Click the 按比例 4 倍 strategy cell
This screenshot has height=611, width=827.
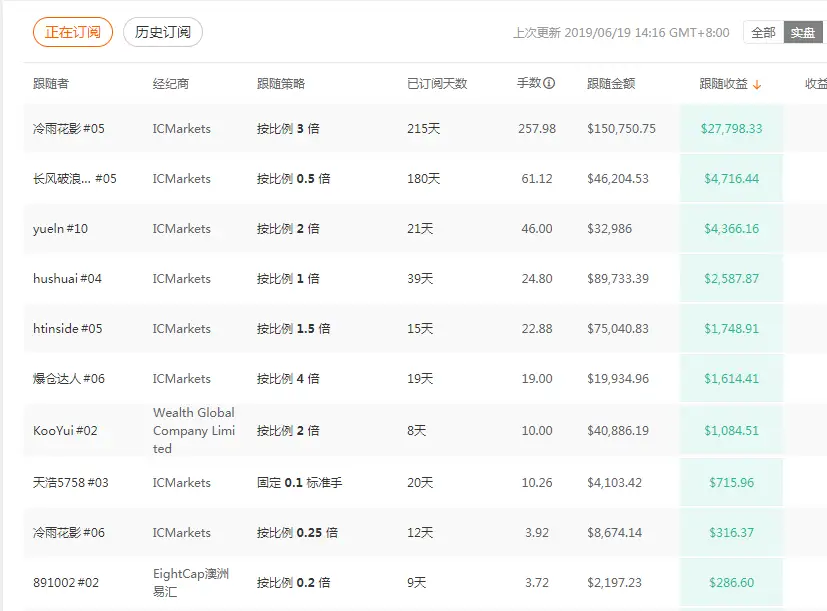coord(288,379)
